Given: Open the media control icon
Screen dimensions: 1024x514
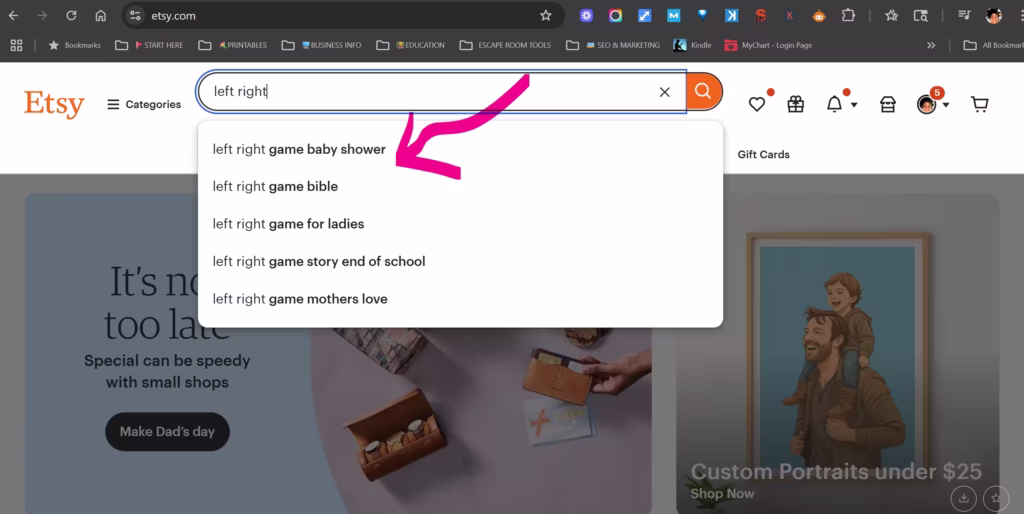Looking at the screenshot, I should pos(964,16).
